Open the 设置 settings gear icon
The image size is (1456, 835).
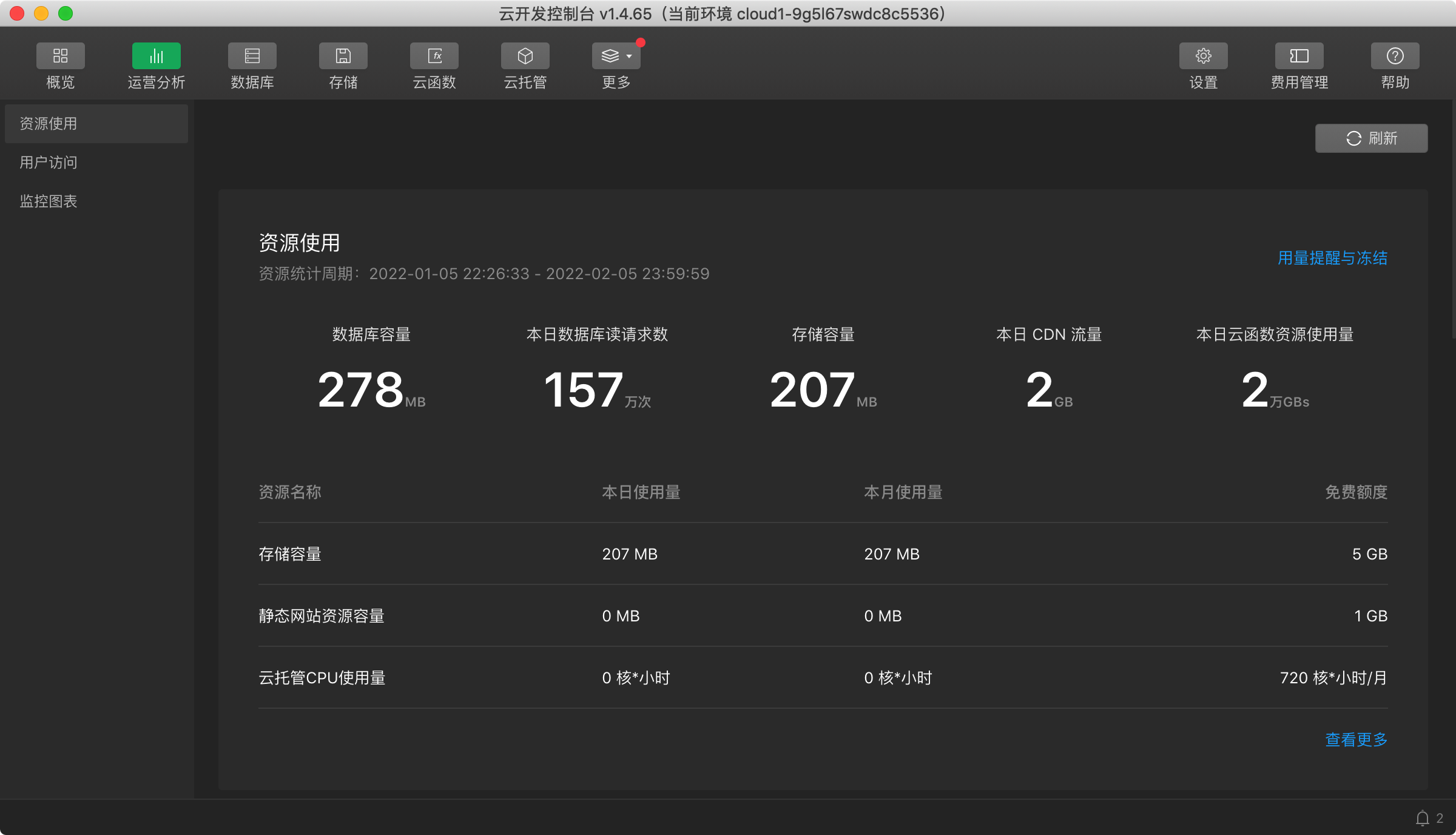coord(1203,56)
